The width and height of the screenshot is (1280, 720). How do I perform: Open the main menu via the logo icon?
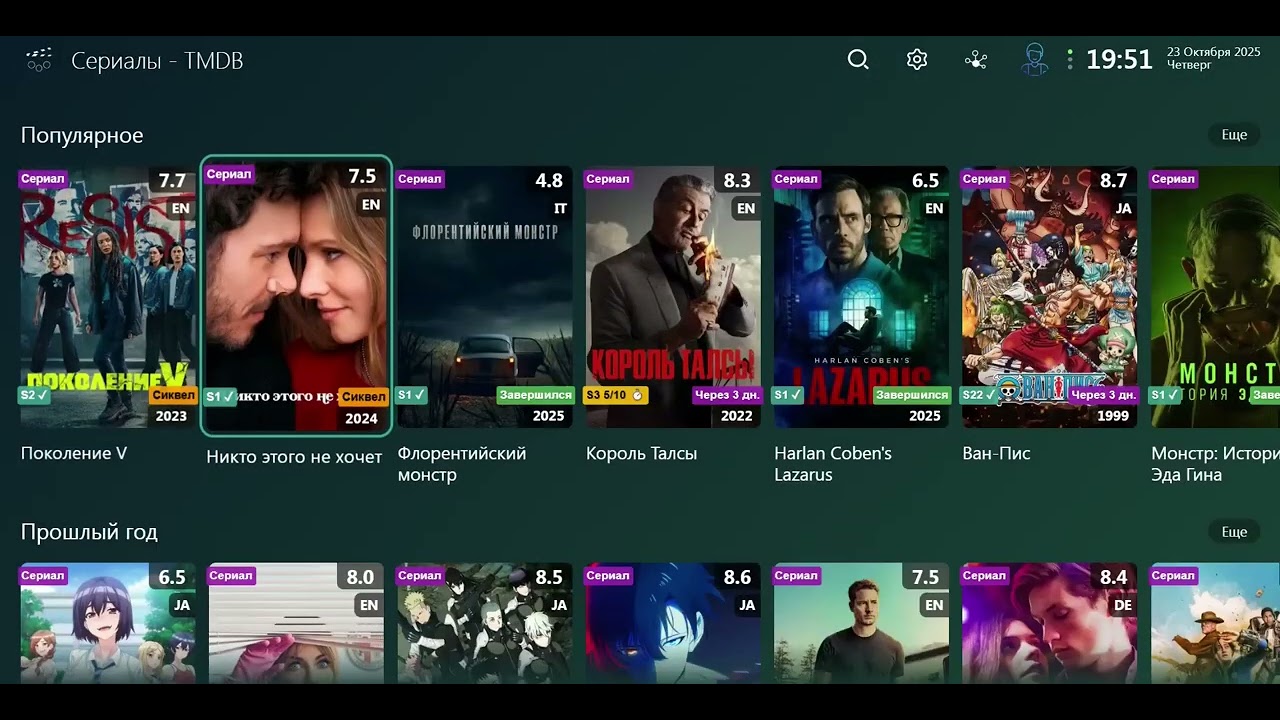38,60
